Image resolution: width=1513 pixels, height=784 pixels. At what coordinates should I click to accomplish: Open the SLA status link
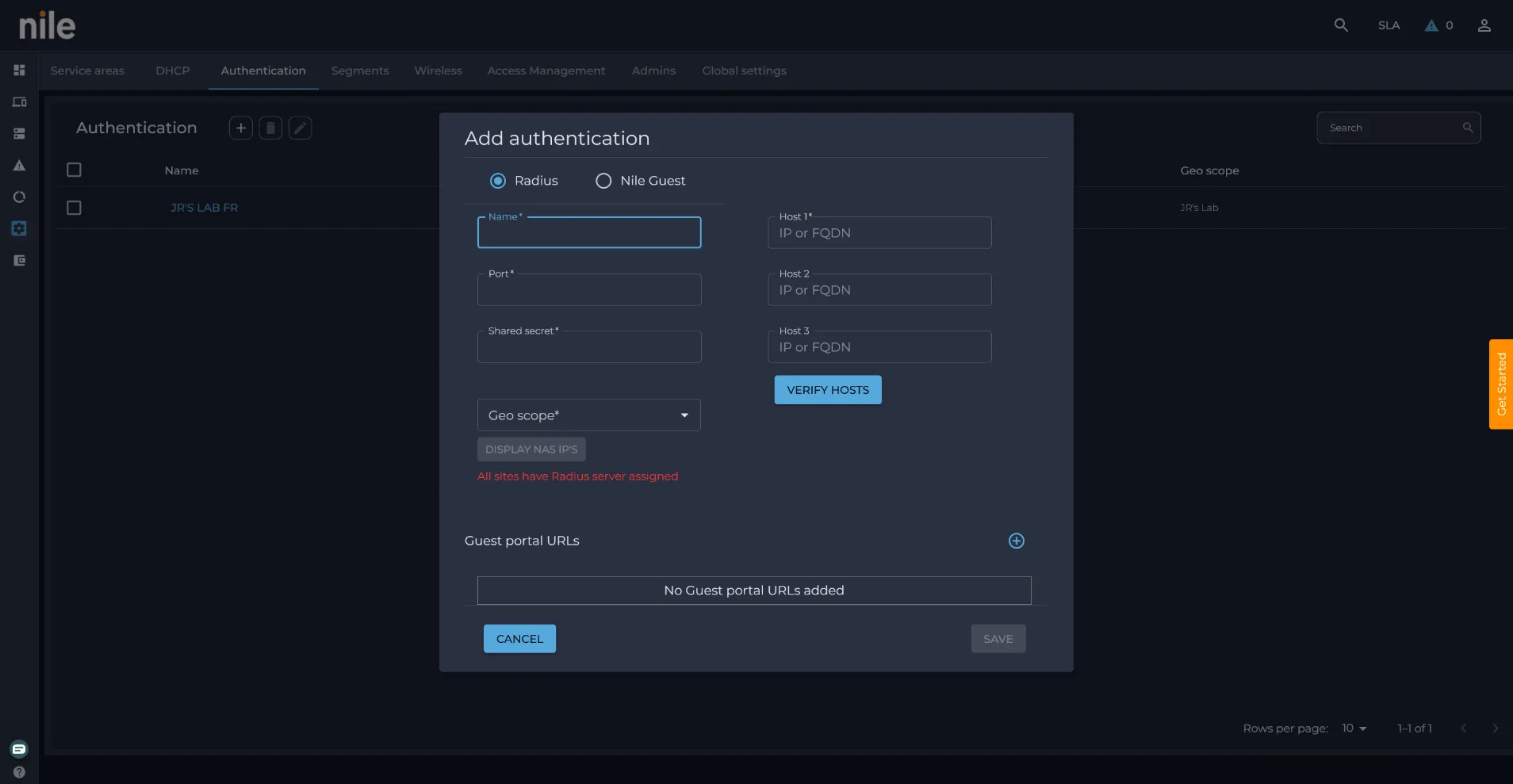[x=1389, y=25]
